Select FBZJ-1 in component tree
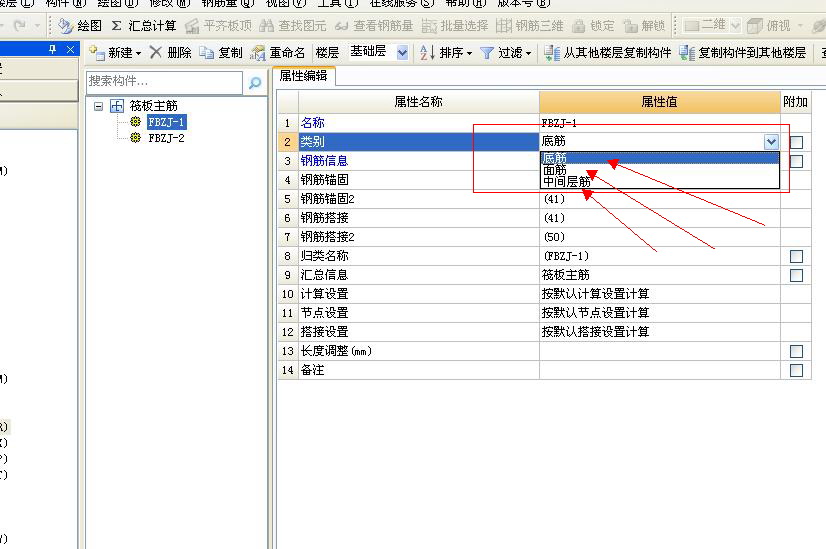Screen dimensions: 826x549 (166, 122)
